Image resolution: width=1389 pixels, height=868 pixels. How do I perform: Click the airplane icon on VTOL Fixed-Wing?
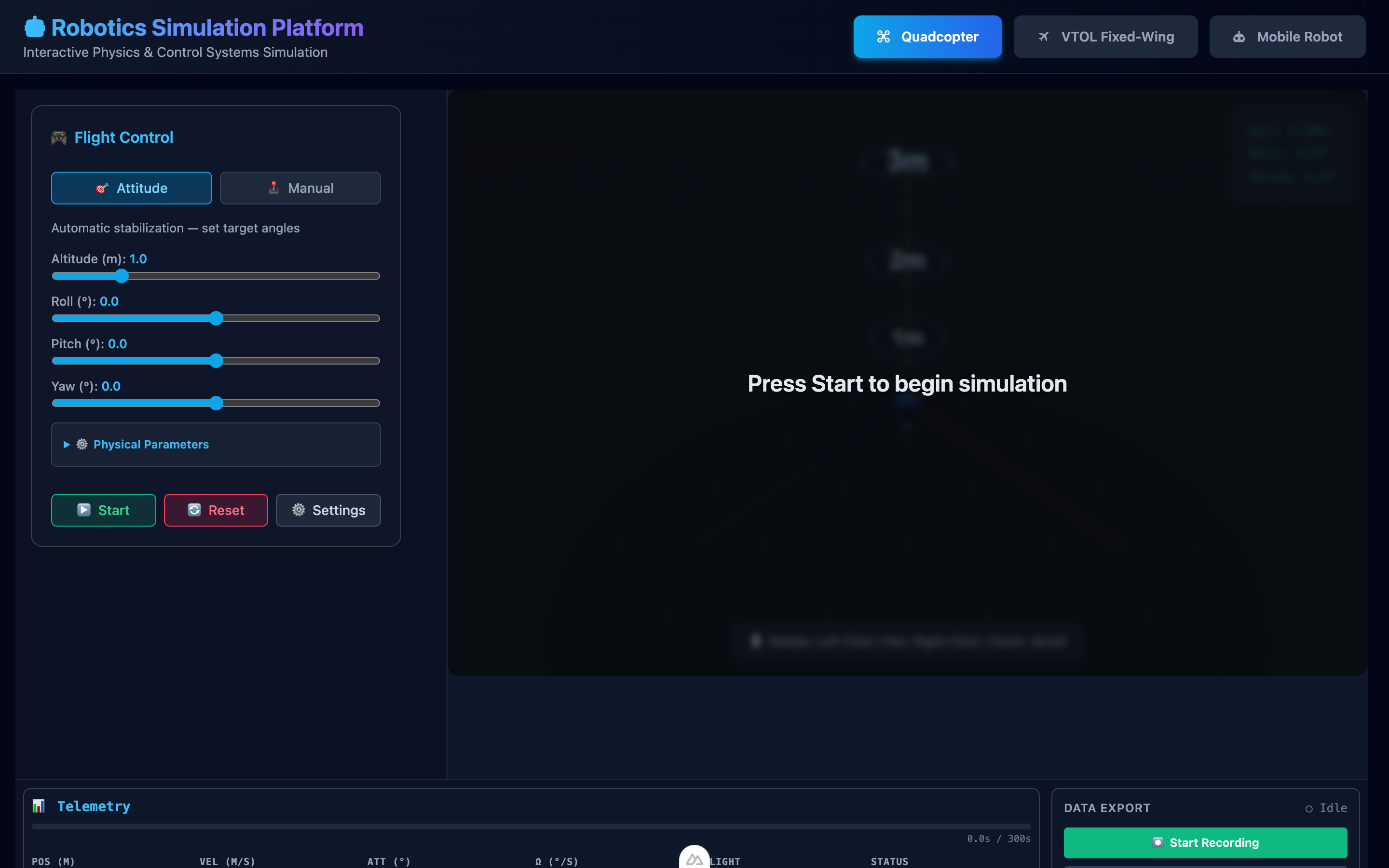coord(1044,37)
